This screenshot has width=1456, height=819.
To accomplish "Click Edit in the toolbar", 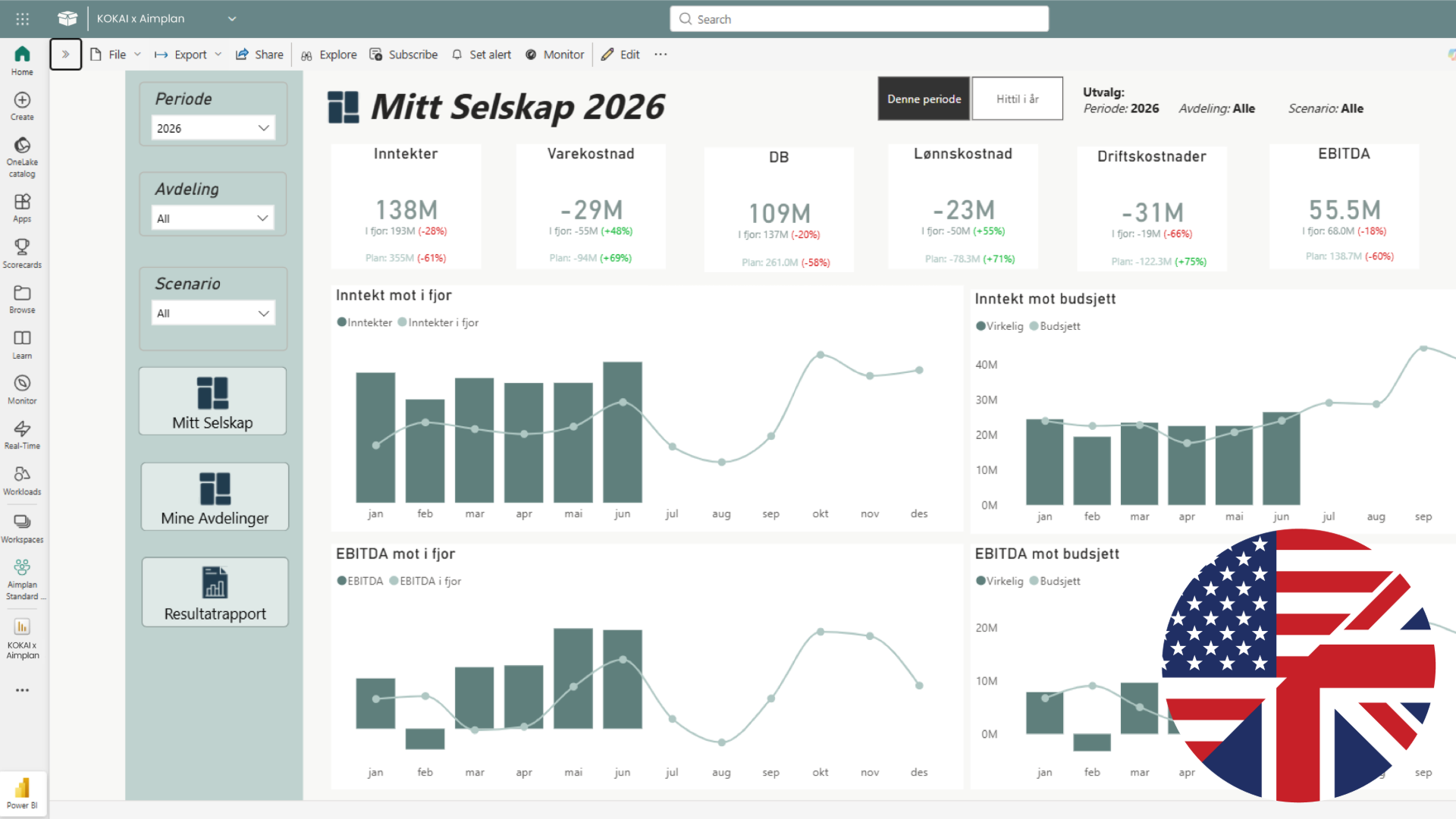I will [x=620, y=55].
